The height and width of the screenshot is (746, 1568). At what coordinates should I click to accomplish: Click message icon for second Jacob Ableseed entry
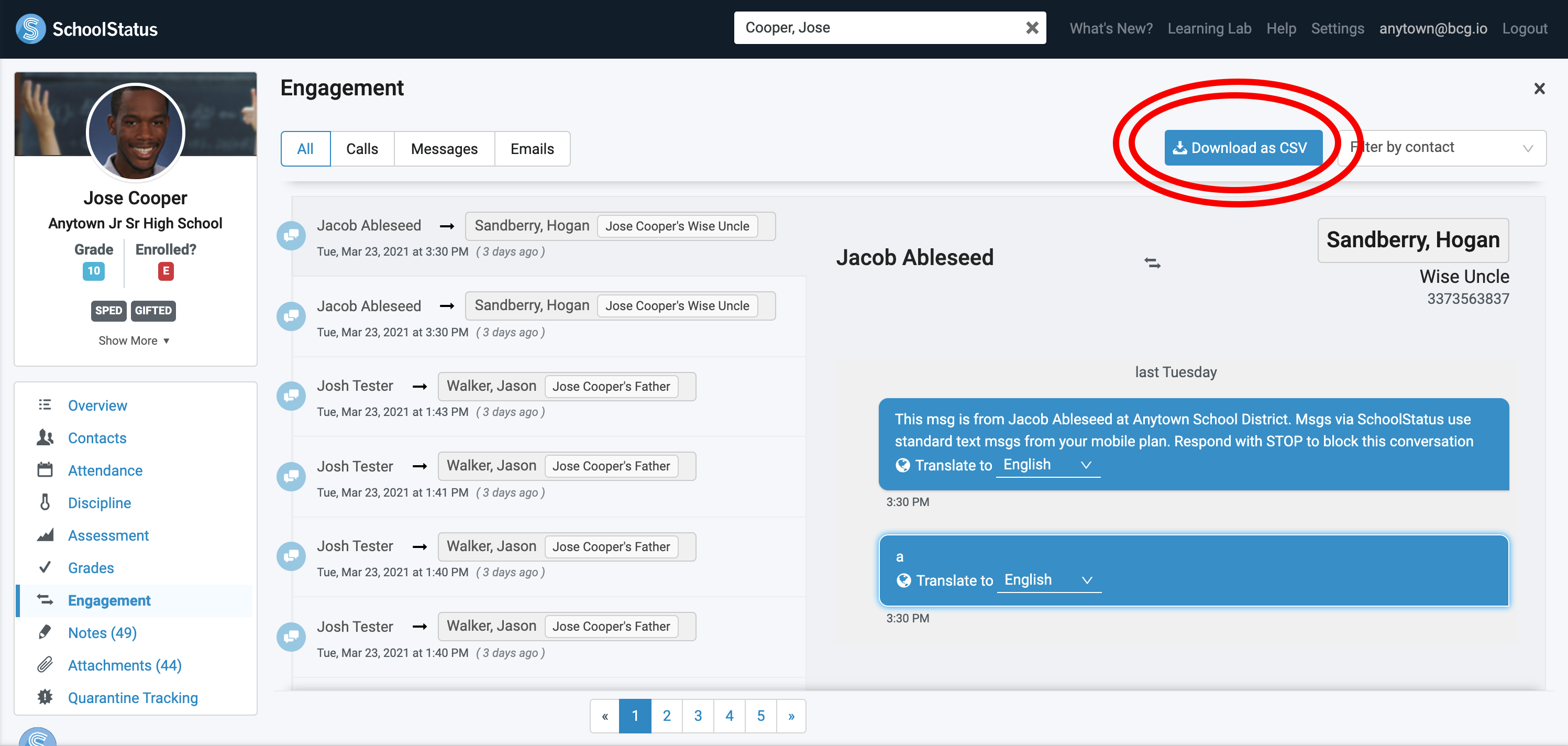pos(291,316)
